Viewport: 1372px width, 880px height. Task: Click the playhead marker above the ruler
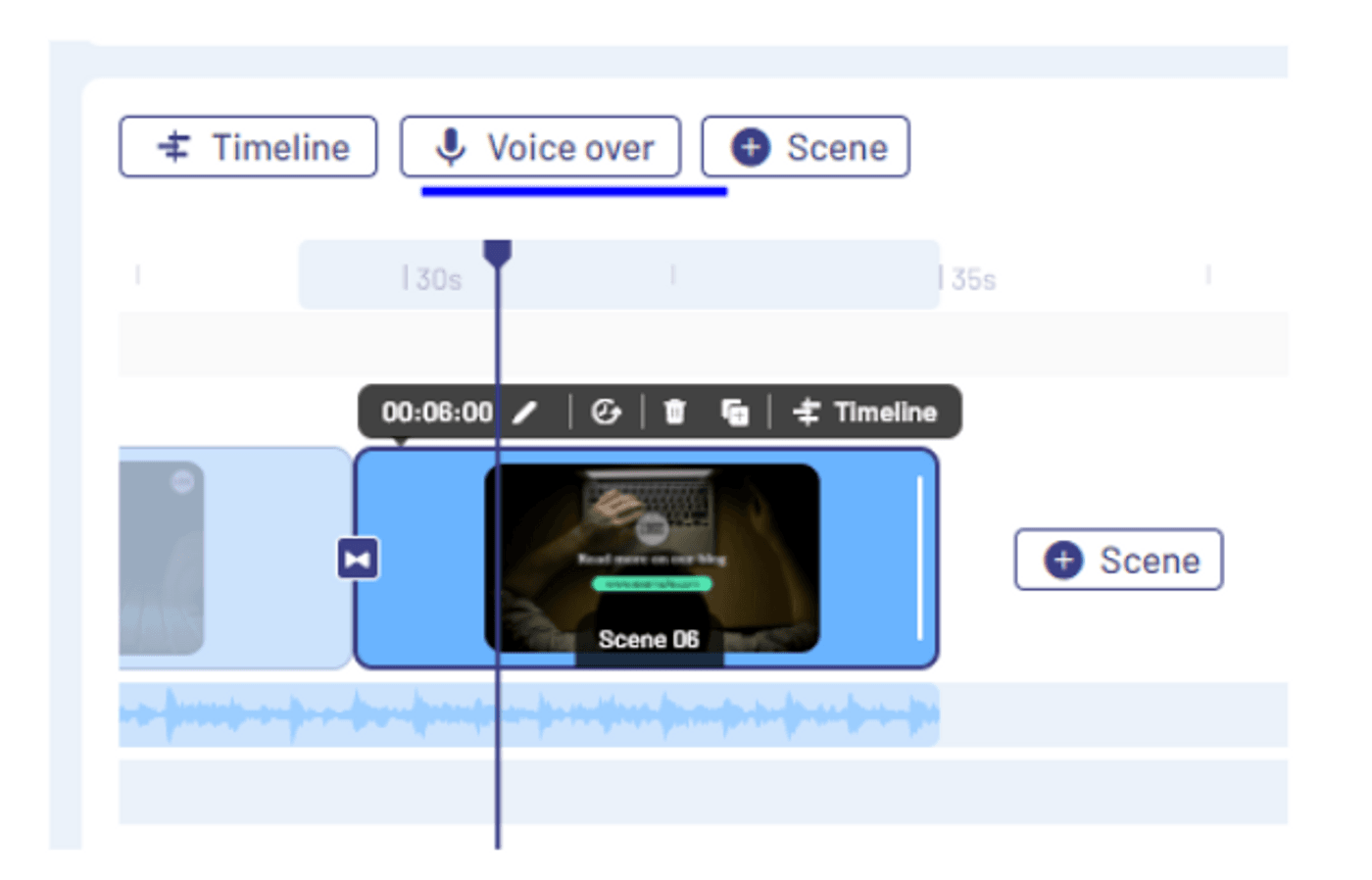[x=499, y=252]
